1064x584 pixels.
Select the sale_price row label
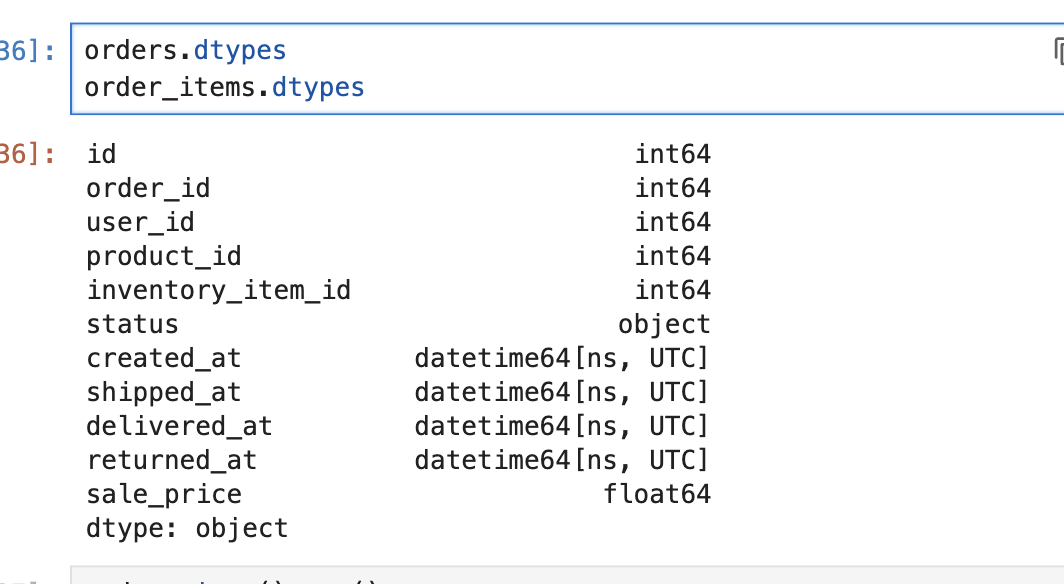[x=164, y=494]
